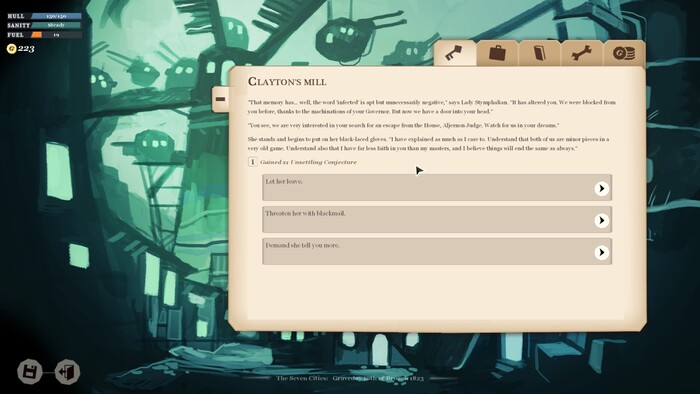Click the Hull status bar
700x394 pixels.
pyautogui.click(x=56, y=16)
